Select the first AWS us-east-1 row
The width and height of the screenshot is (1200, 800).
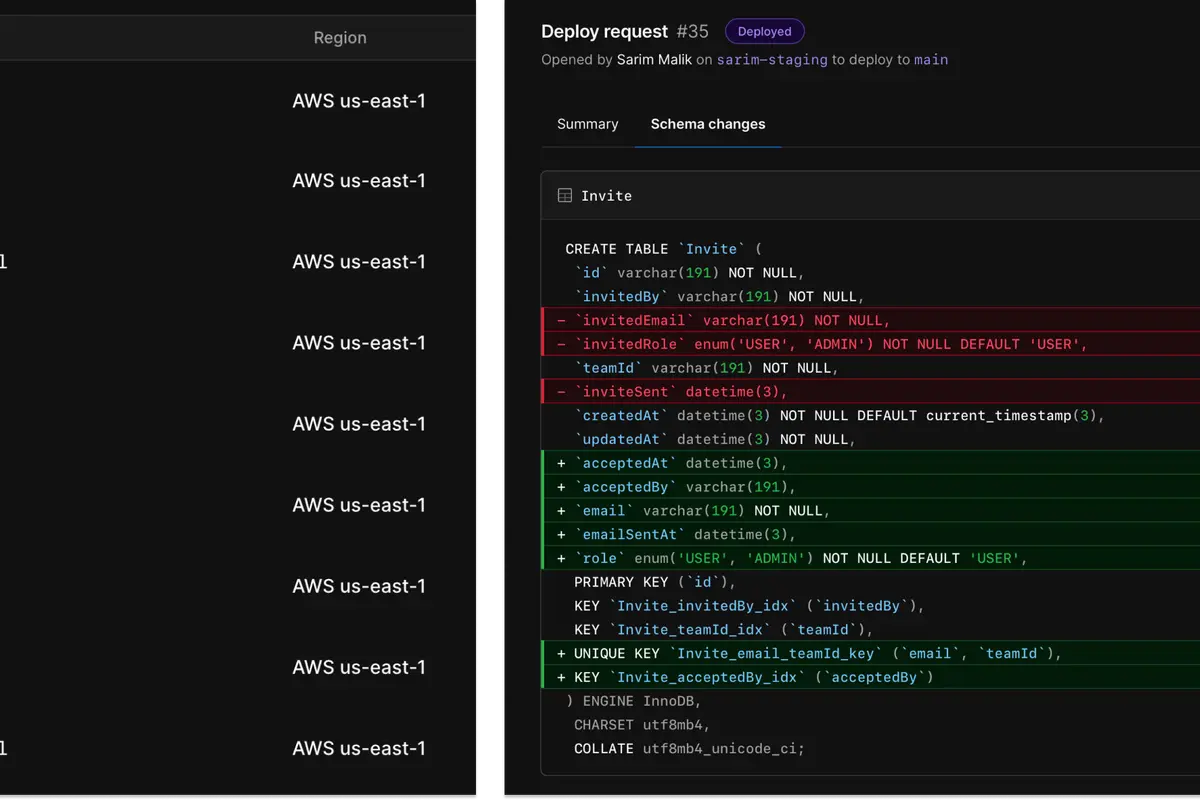(x=358, y=100)
